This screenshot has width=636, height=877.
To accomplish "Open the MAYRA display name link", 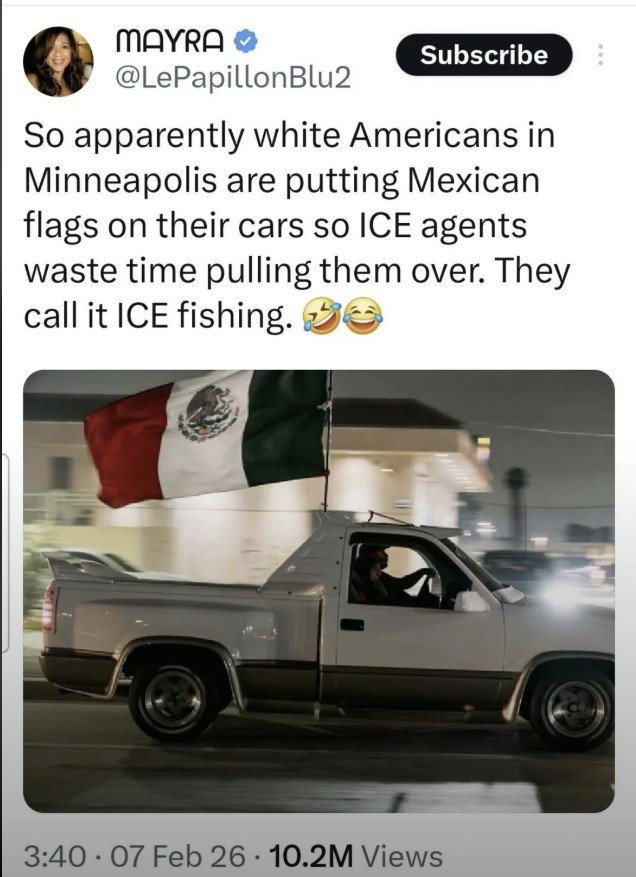I will (170, 42).
